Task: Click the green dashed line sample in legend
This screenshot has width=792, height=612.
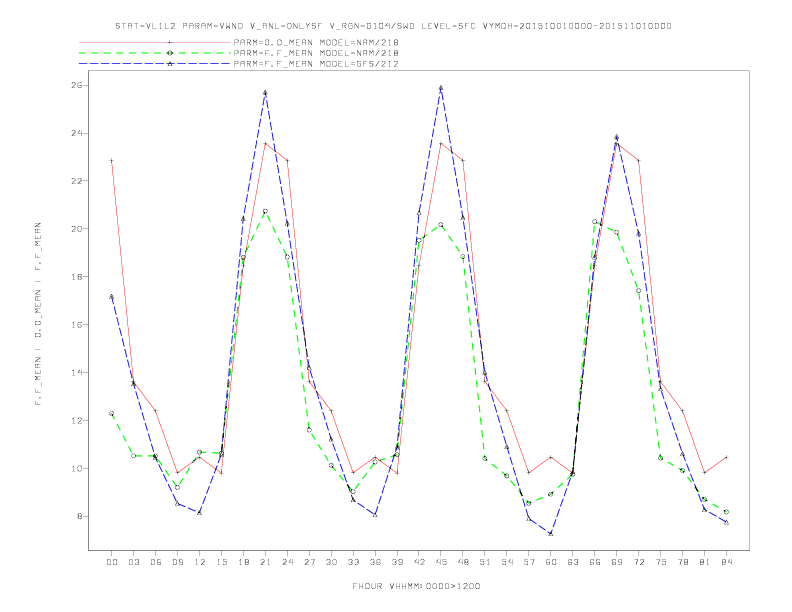Action: [x=155, y=53]
